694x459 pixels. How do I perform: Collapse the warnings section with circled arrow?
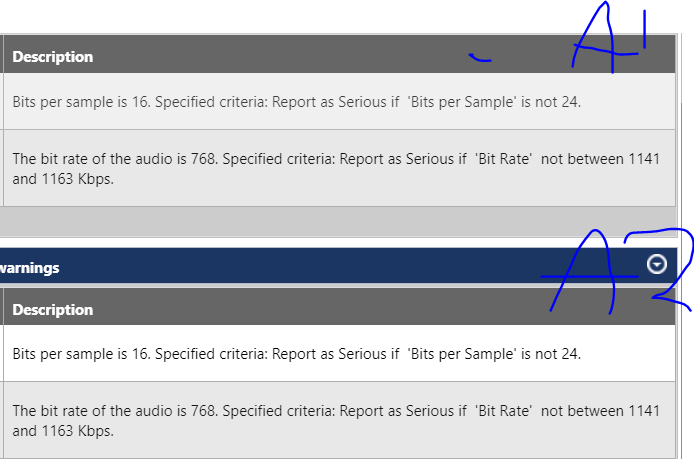coord(656,264)
